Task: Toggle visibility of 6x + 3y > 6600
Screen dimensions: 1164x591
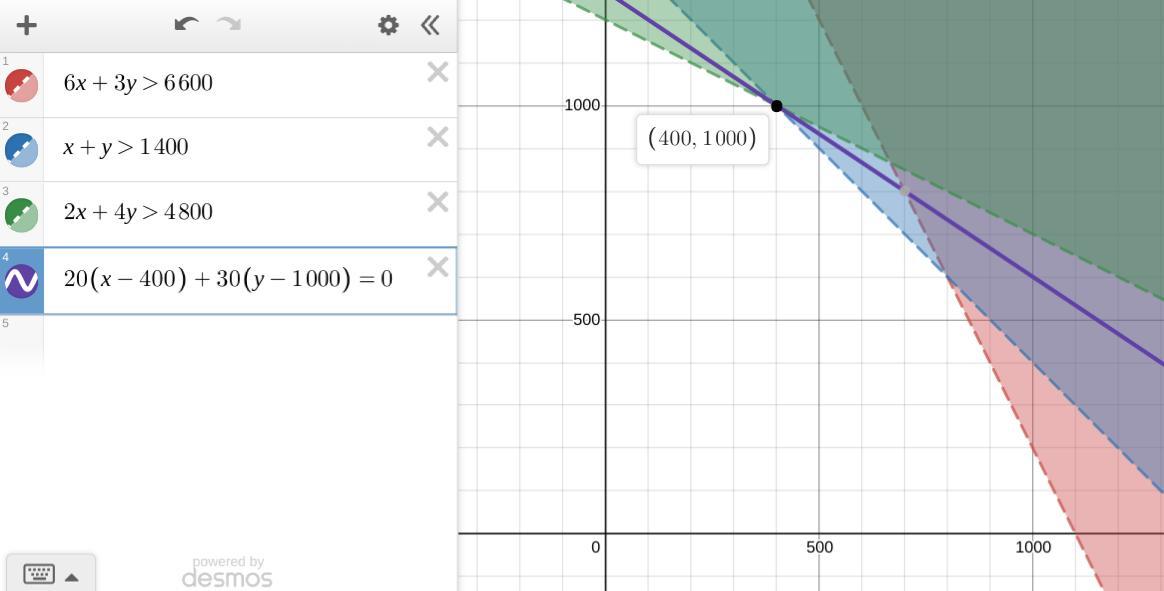Action: coord(22,85)
